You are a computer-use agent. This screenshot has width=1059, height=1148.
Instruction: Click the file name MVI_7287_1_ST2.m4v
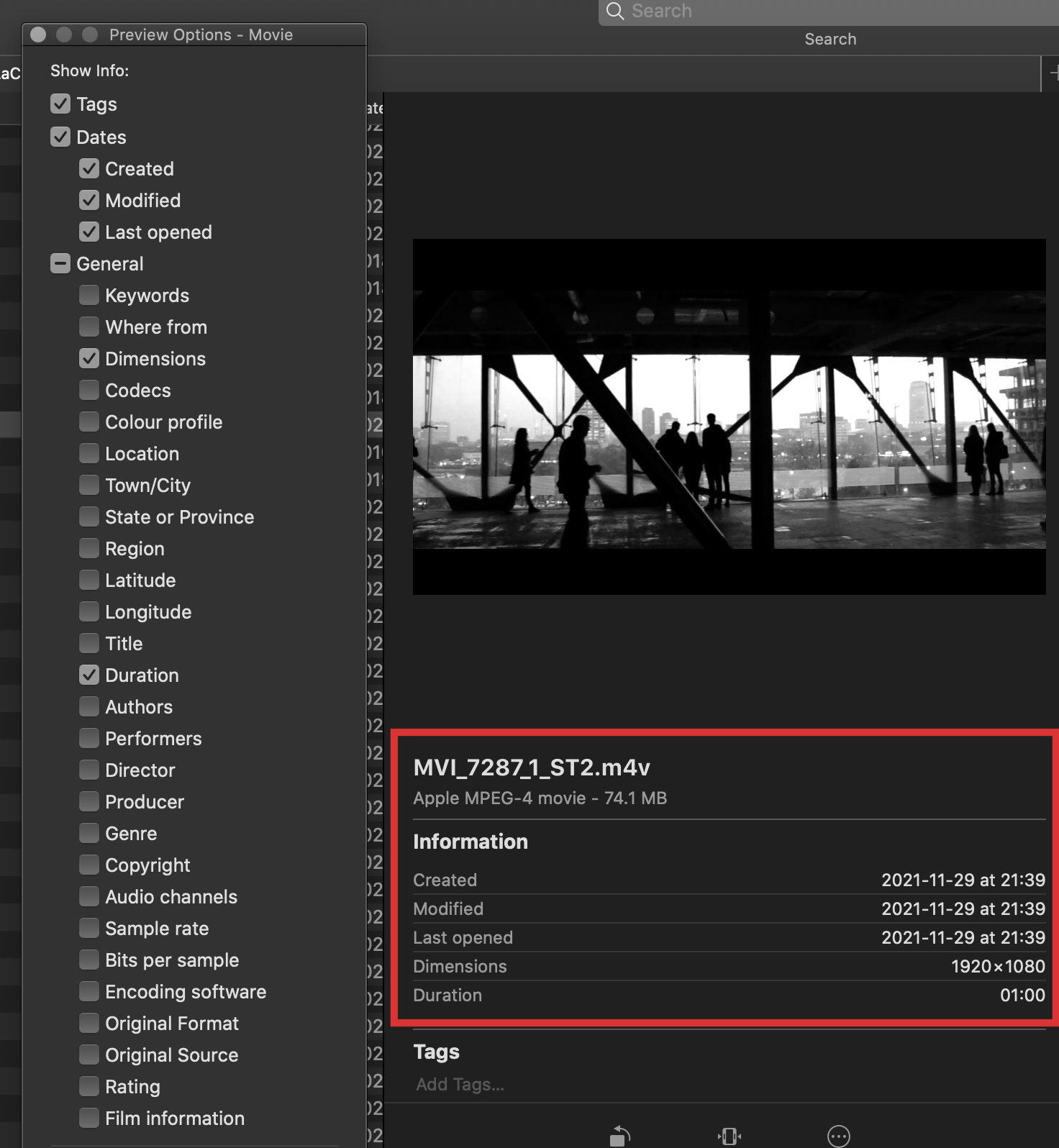click(x=532, y=767)
